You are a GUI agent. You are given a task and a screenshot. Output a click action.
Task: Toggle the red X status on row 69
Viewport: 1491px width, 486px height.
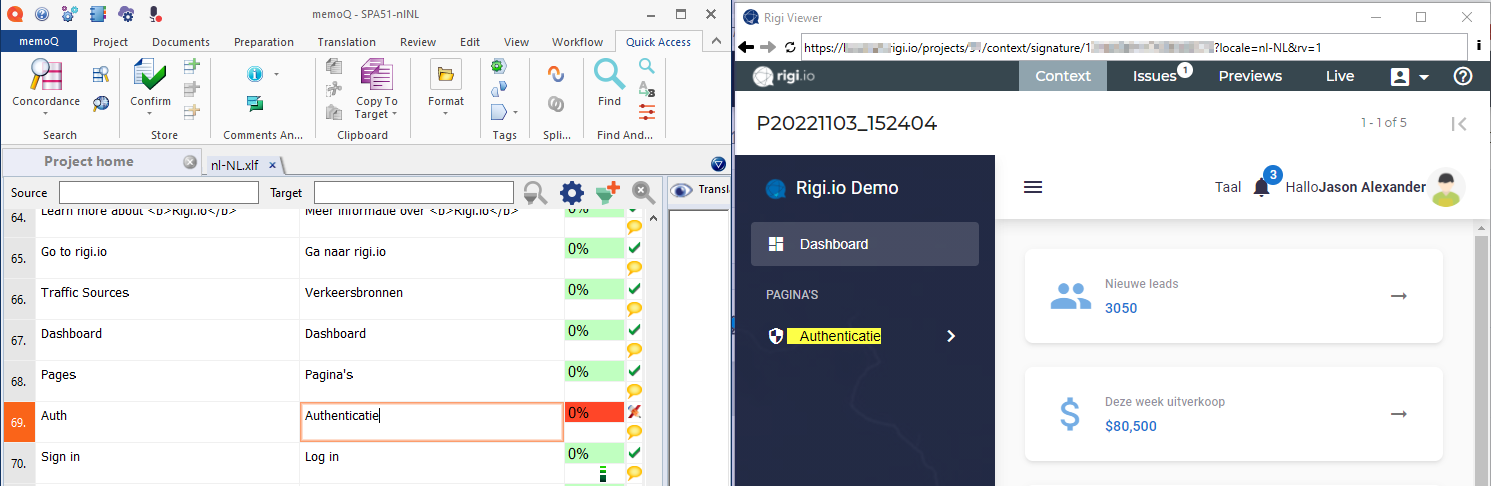tap(634, 411)
